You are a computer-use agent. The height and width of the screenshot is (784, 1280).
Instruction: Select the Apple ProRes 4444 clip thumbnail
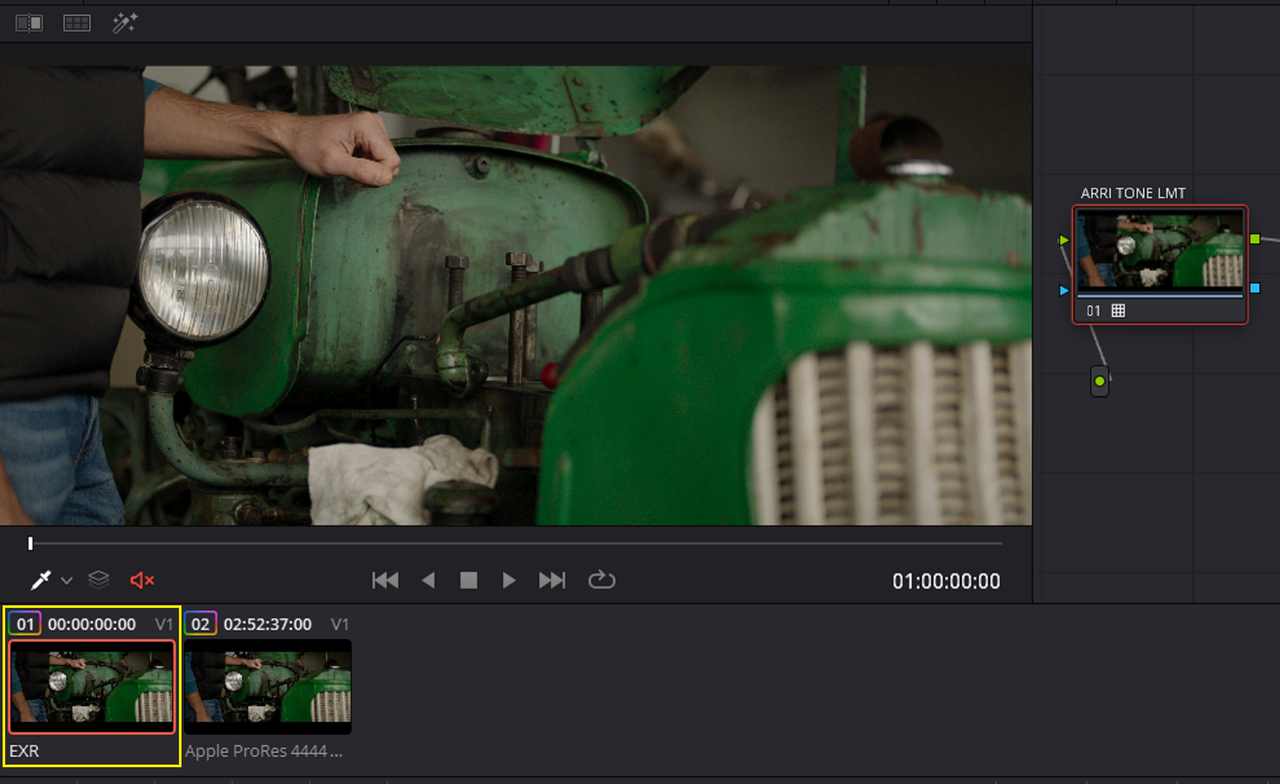click(268, 687)
